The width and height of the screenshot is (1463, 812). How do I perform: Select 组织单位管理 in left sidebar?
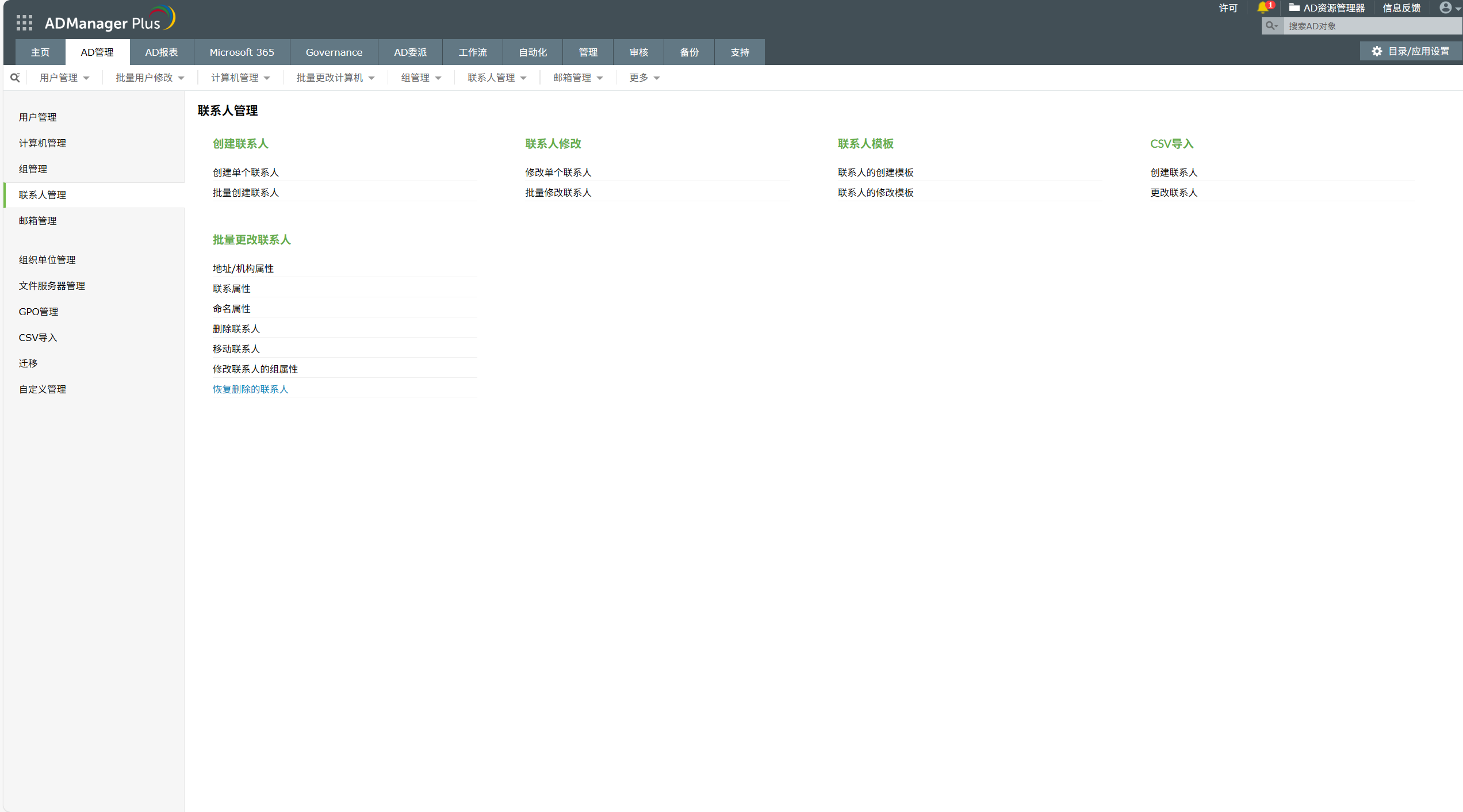click(47, 260)
